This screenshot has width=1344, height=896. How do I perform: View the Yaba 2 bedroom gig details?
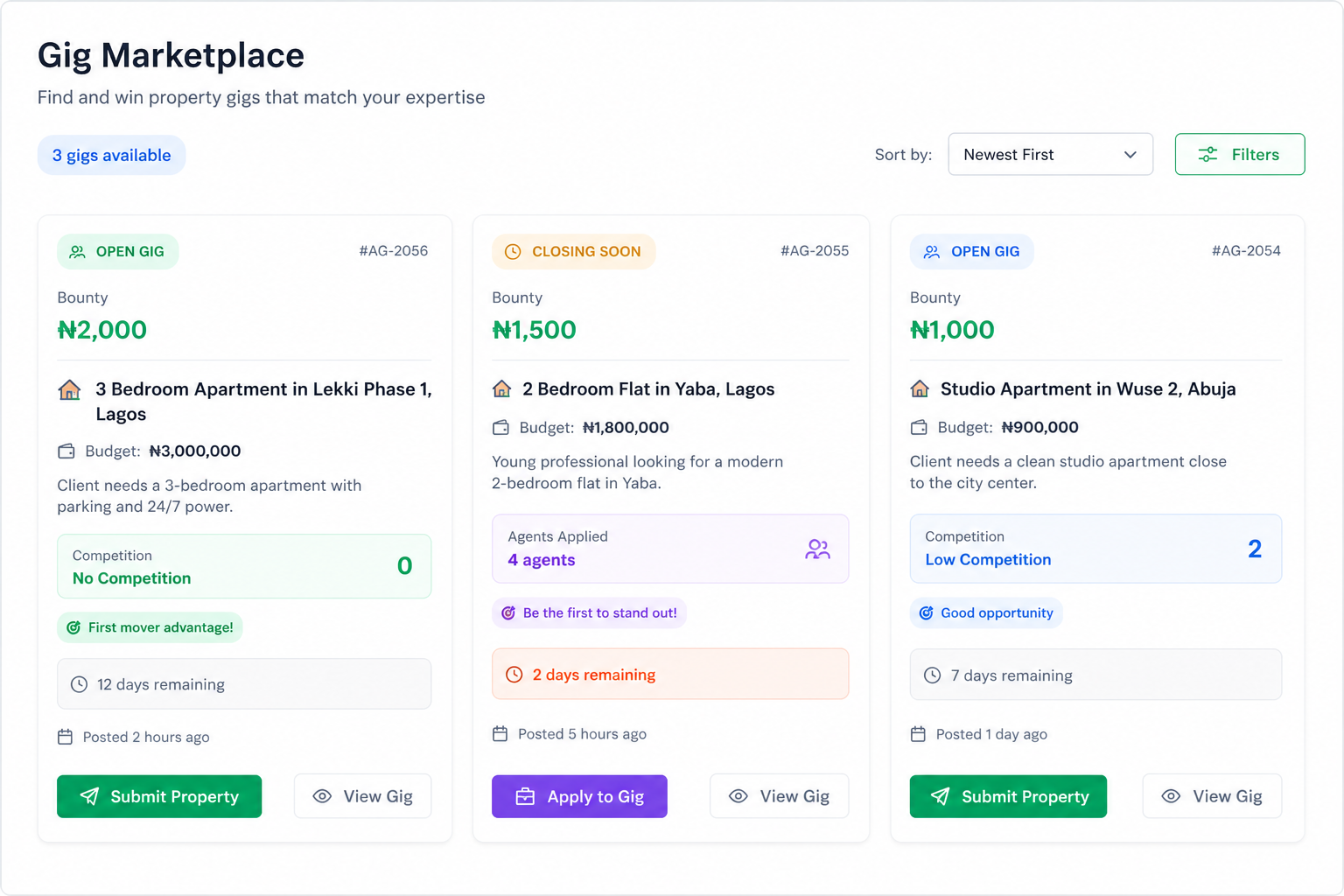[779, 796]
